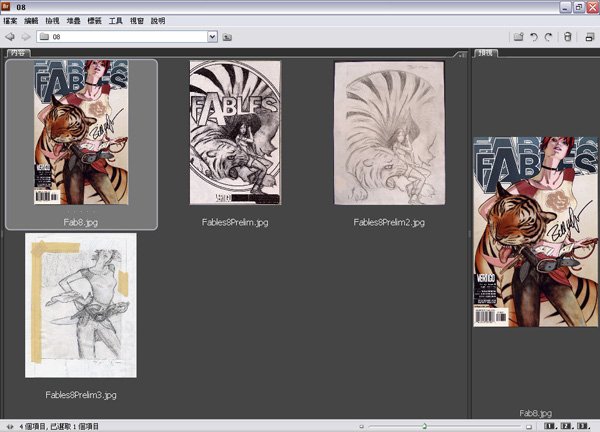
Task: Create a new folder from the toolbar
Action: (518, 37)
